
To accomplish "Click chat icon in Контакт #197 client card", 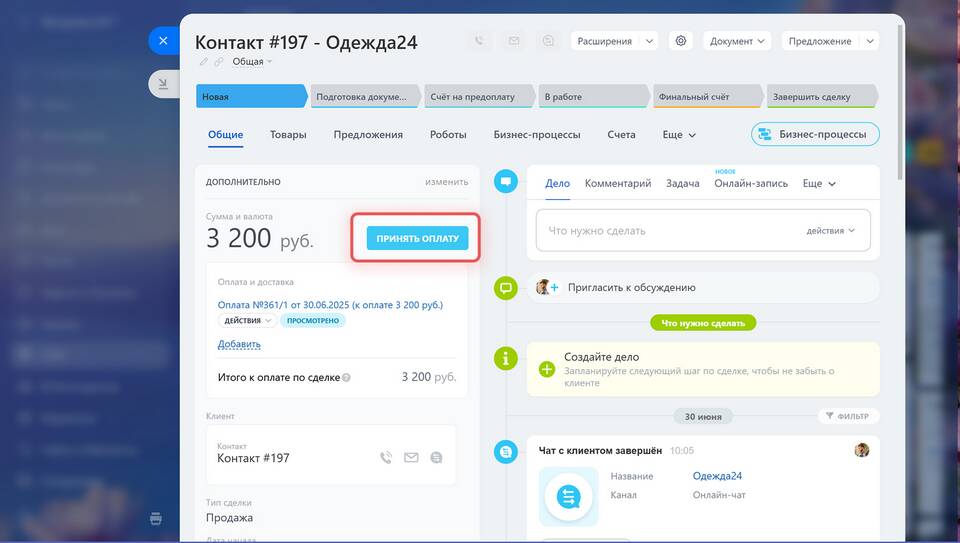I will click(436, 458).
